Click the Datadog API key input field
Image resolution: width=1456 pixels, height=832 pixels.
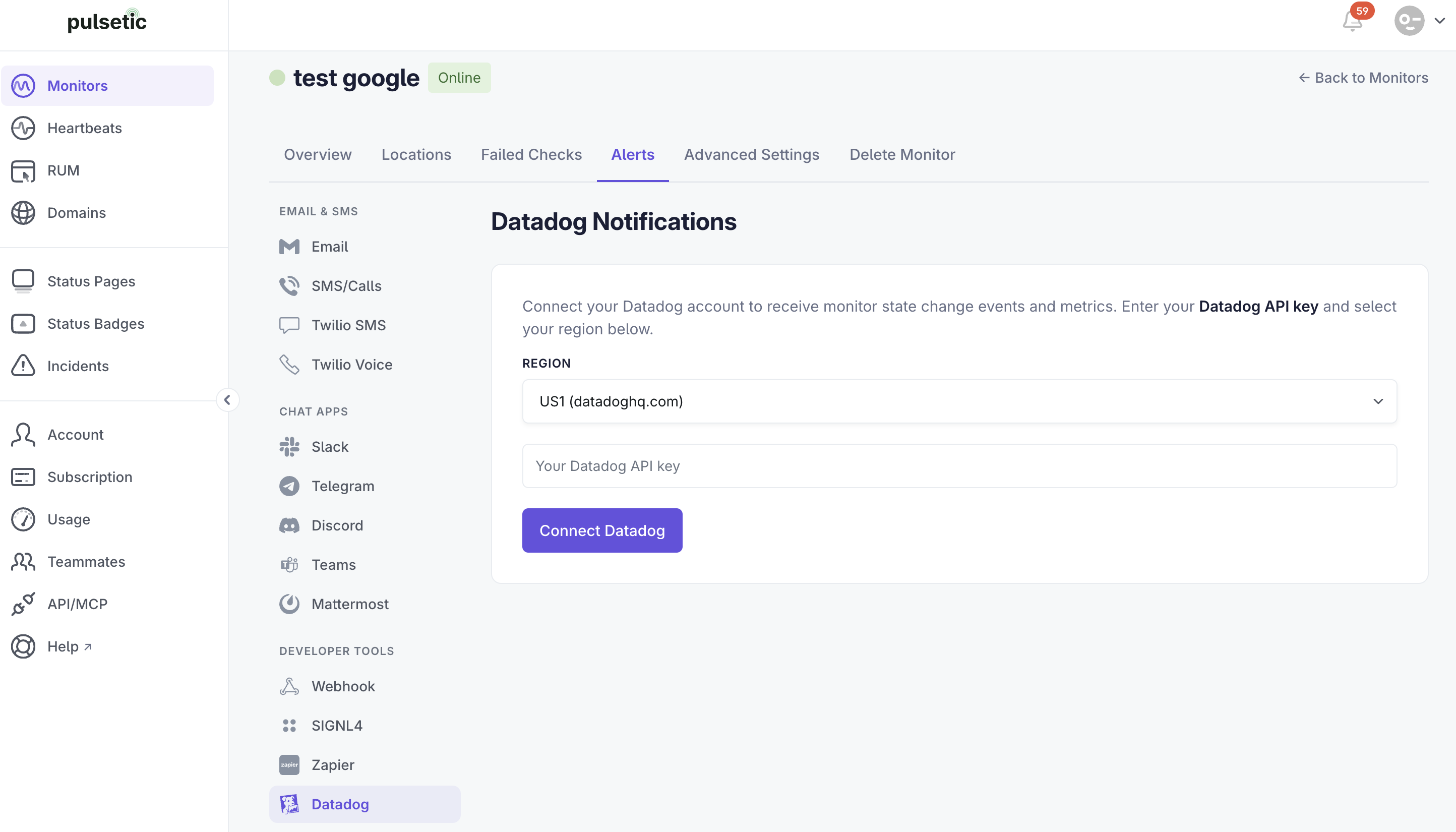(x=959, y=466)
